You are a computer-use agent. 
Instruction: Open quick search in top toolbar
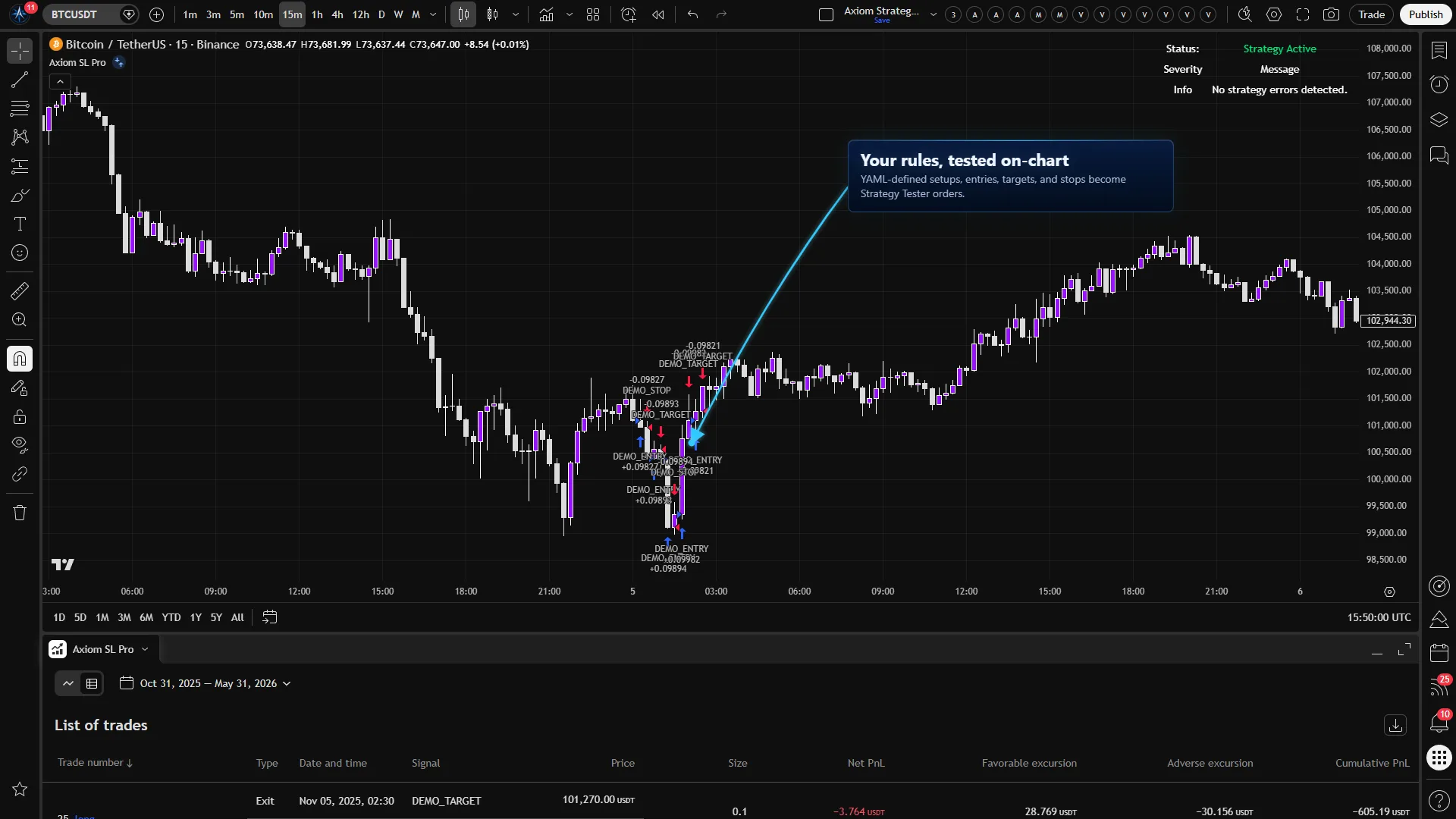(x=1244, y=14)
